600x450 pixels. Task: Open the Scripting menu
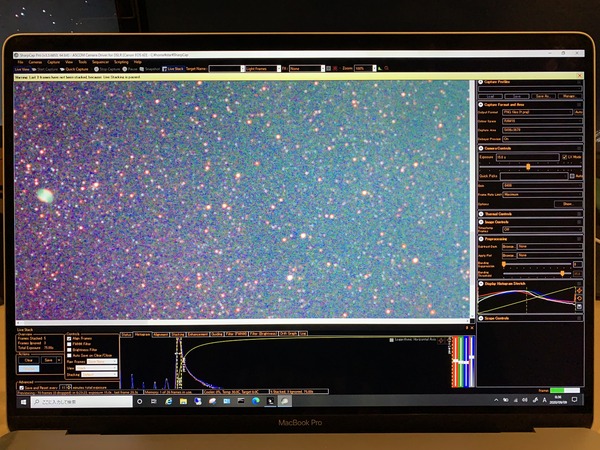coord(121,62)
